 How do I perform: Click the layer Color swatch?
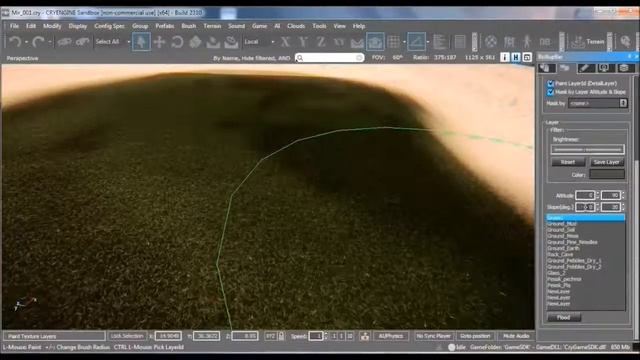pyautogui.click(x=607, y=174)
